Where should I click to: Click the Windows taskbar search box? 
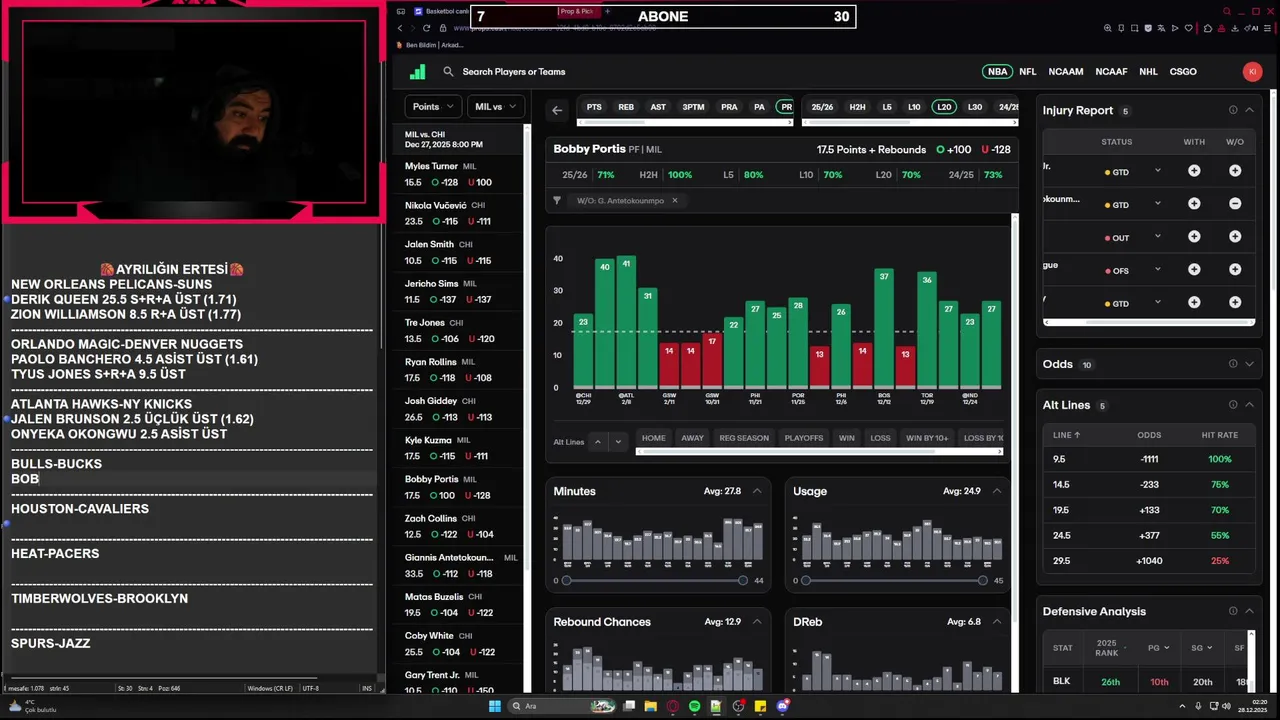(x=564, y=706)
